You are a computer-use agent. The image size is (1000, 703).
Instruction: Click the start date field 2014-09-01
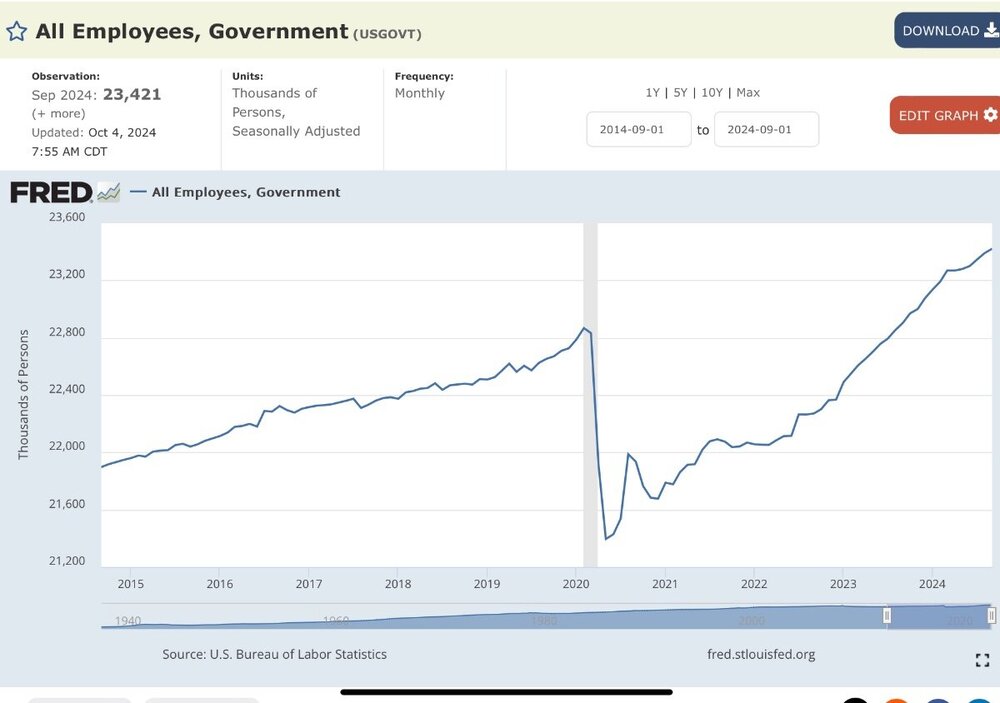[638, 130]
